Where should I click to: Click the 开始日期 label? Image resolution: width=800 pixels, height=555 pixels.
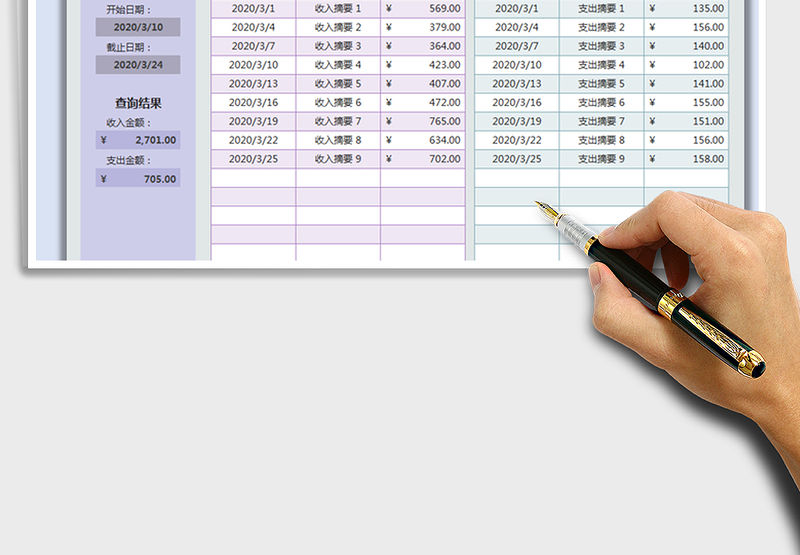[x=128, y=9]
